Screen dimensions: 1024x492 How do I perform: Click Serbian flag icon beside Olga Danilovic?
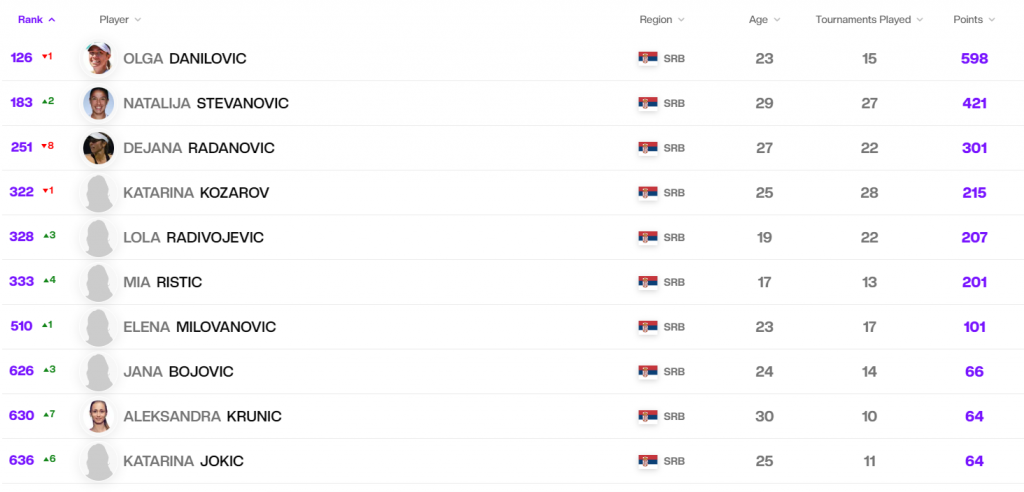coord(648,59)
